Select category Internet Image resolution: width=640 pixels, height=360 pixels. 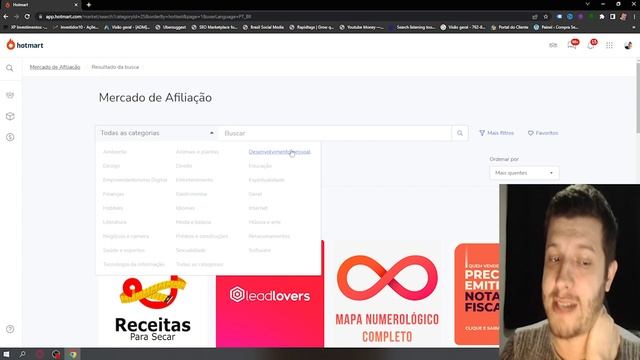(258, 208)
